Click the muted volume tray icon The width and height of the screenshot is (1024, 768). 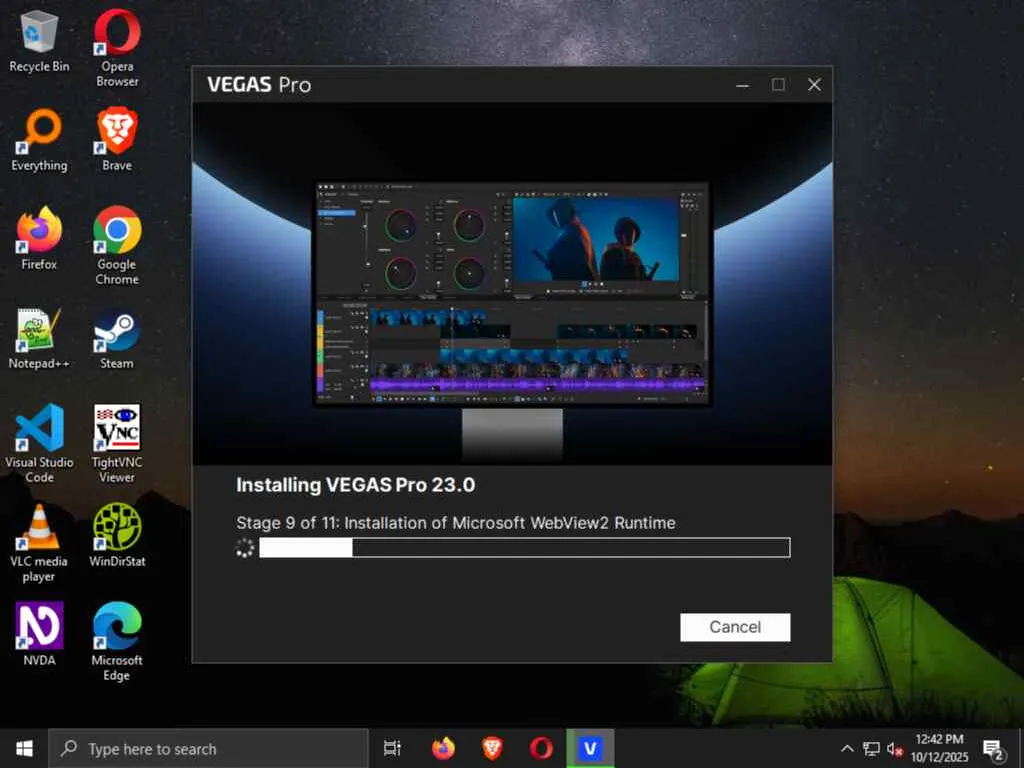[x=895, y=749]
